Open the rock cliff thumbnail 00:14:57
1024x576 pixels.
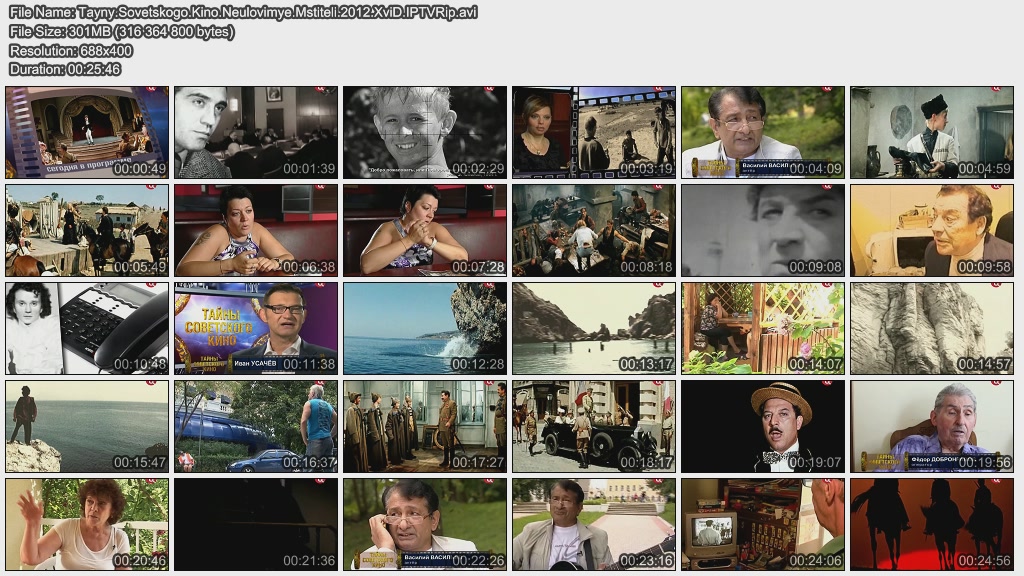[x=932, y=328]
